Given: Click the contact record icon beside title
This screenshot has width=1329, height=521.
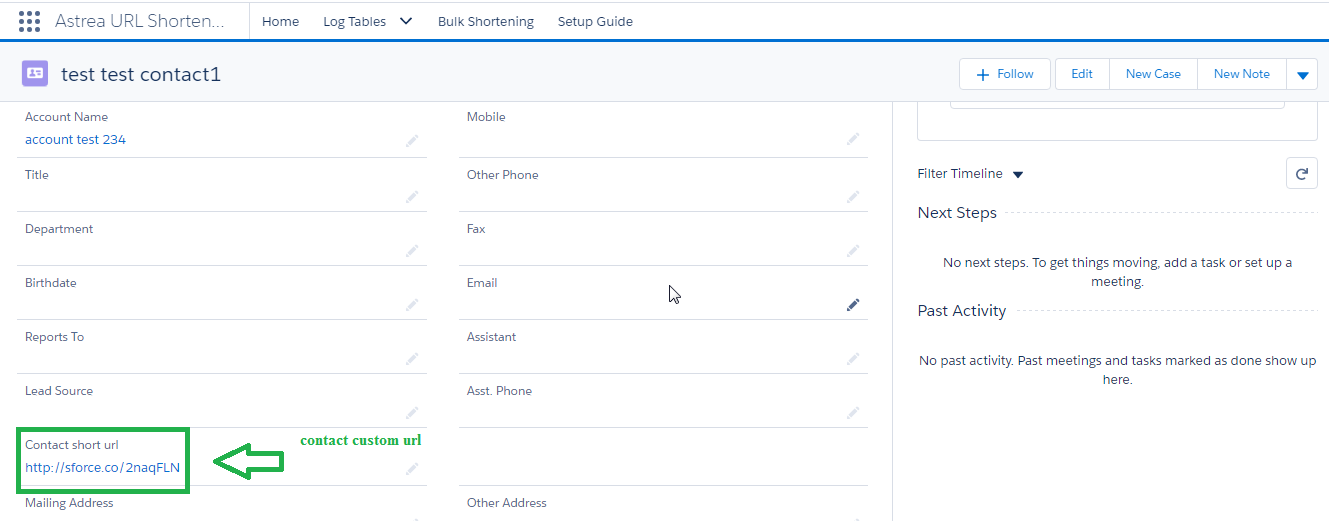Looking at the screenshot, I should [x=35, y=74].
